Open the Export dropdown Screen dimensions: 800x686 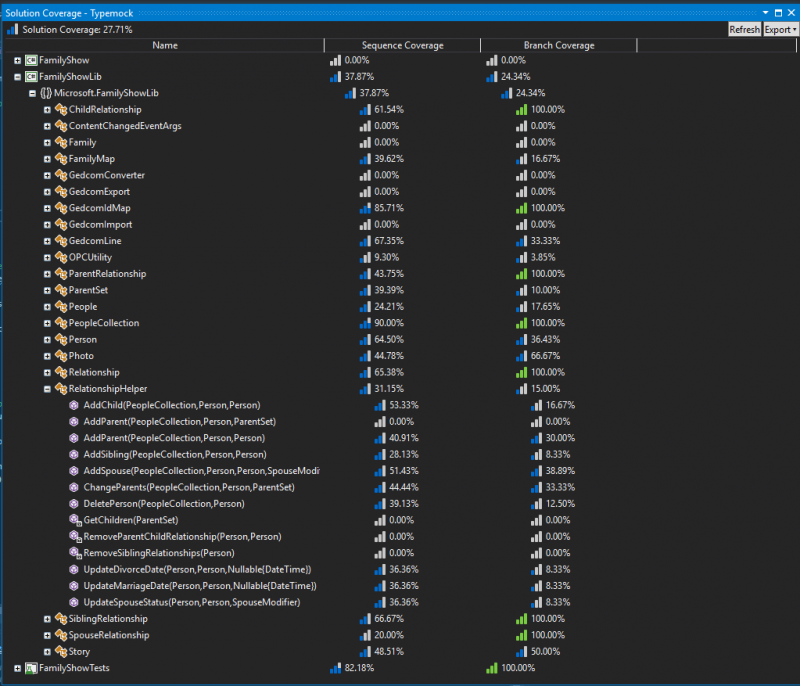780,30
